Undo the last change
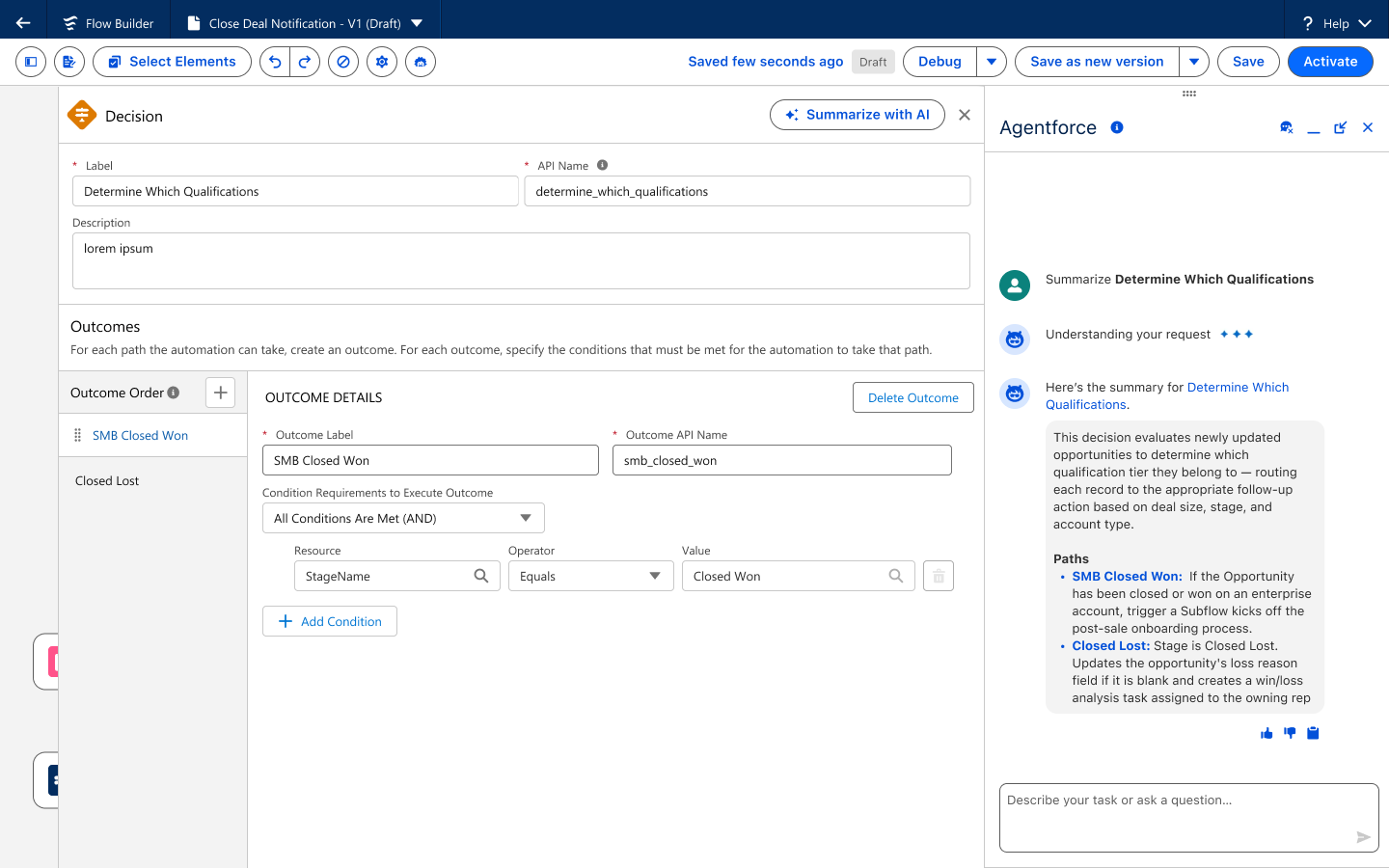 pyautogui.click(x=275, y=62)
